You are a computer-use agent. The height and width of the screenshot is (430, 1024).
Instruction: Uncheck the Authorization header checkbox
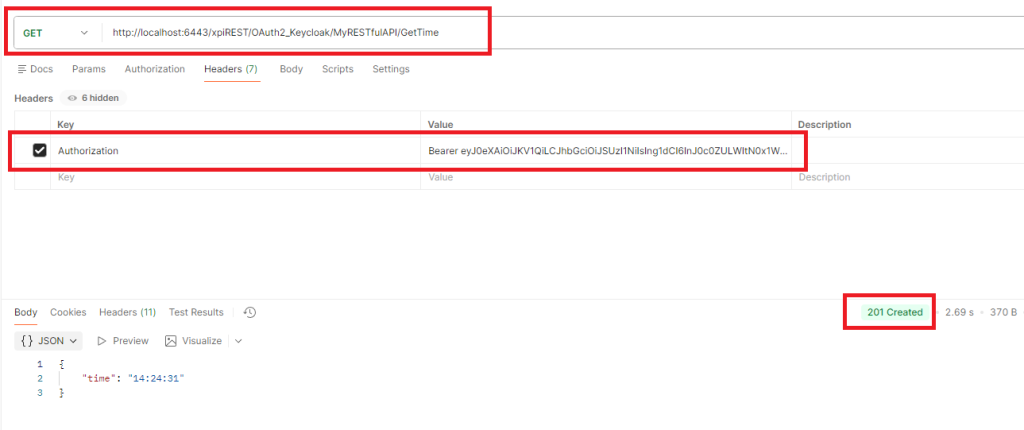pos(40,151)
